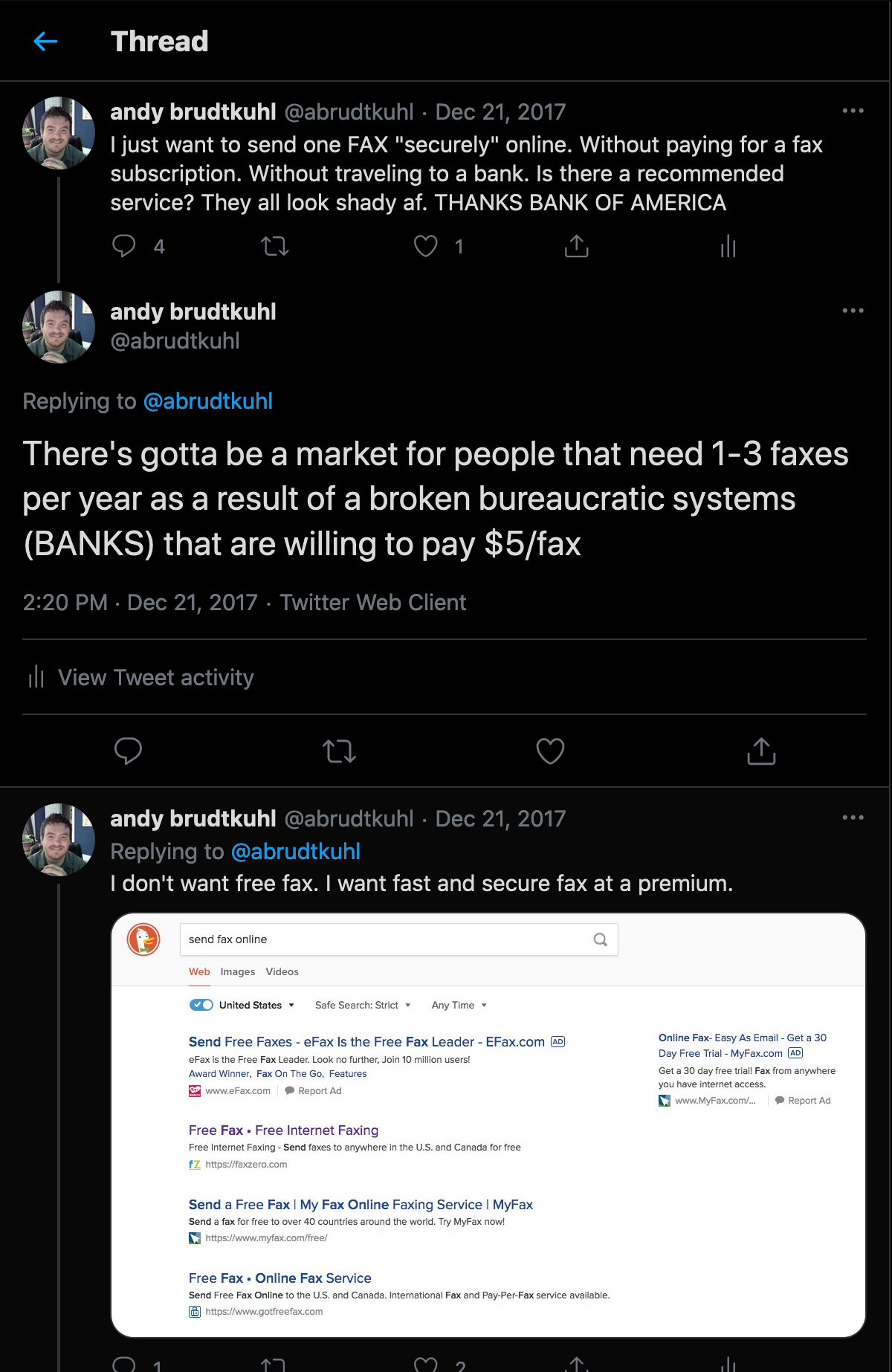Open more options on main tweet
Screen dimensions: 892x1372
[x=853, y=311]
